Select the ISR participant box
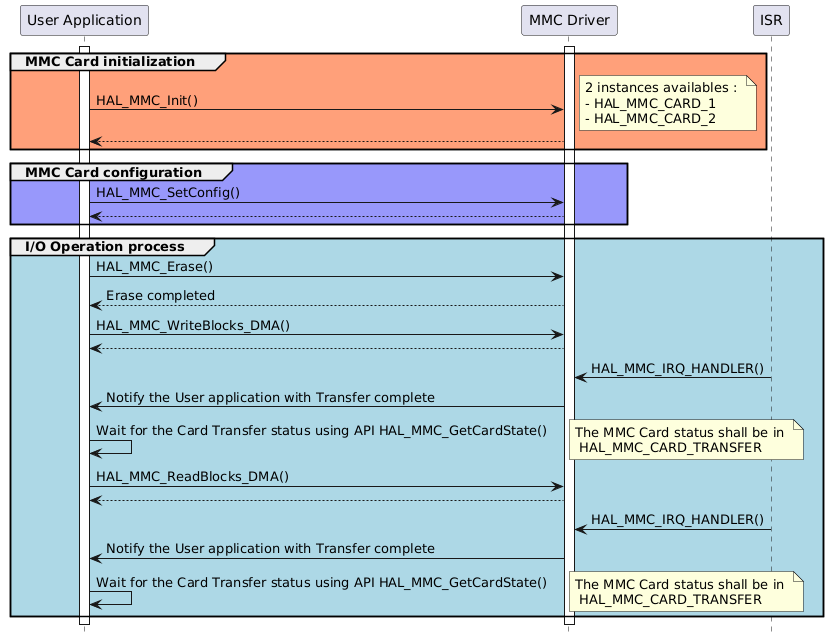The image size is (828, 639). (x=771, y=21)
